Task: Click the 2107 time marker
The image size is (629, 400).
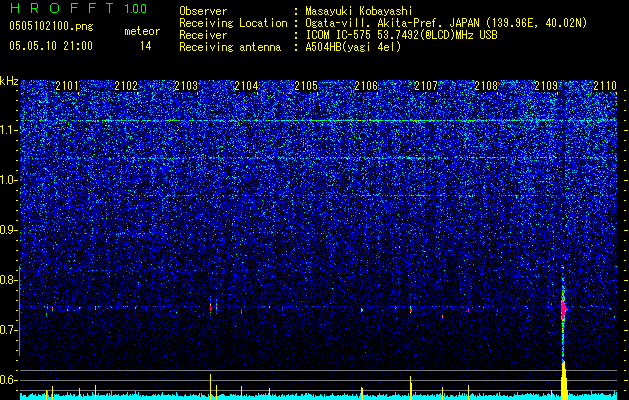Action: click(x=426, y=86)
